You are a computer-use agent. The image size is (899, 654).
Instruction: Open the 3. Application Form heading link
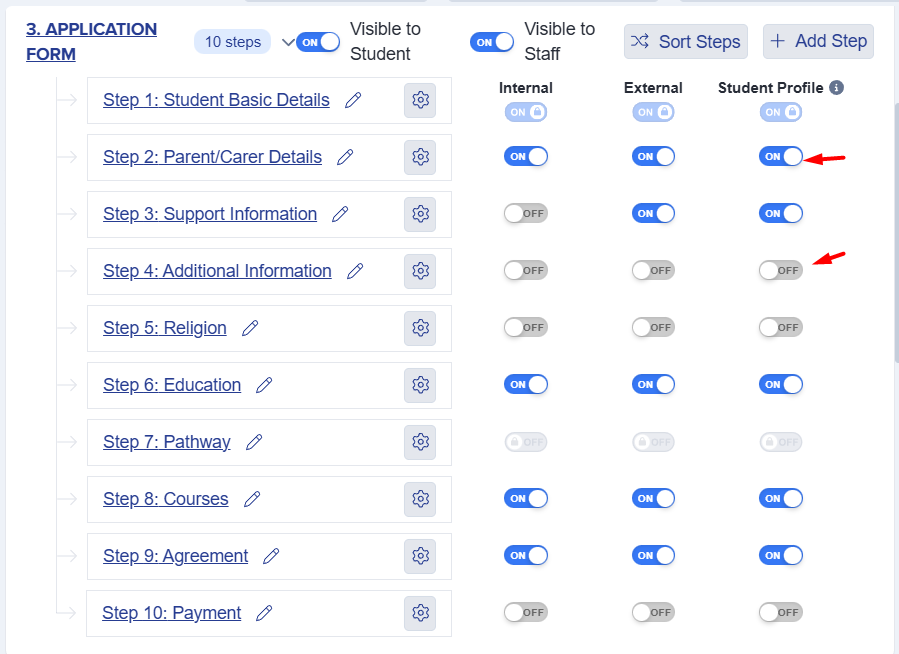91,41
